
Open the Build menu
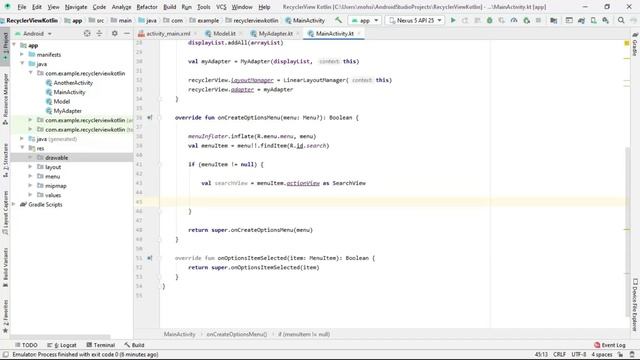pos(169,7)
